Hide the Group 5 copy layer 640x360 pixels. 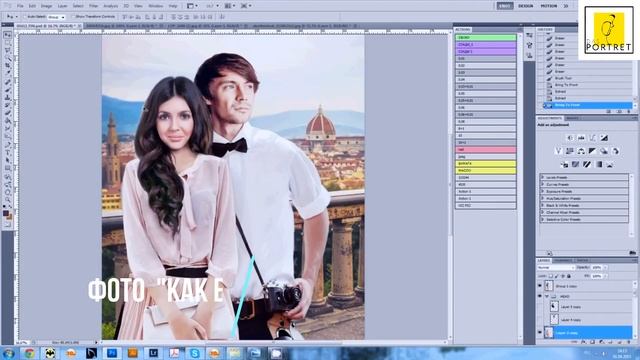point(540,286)
